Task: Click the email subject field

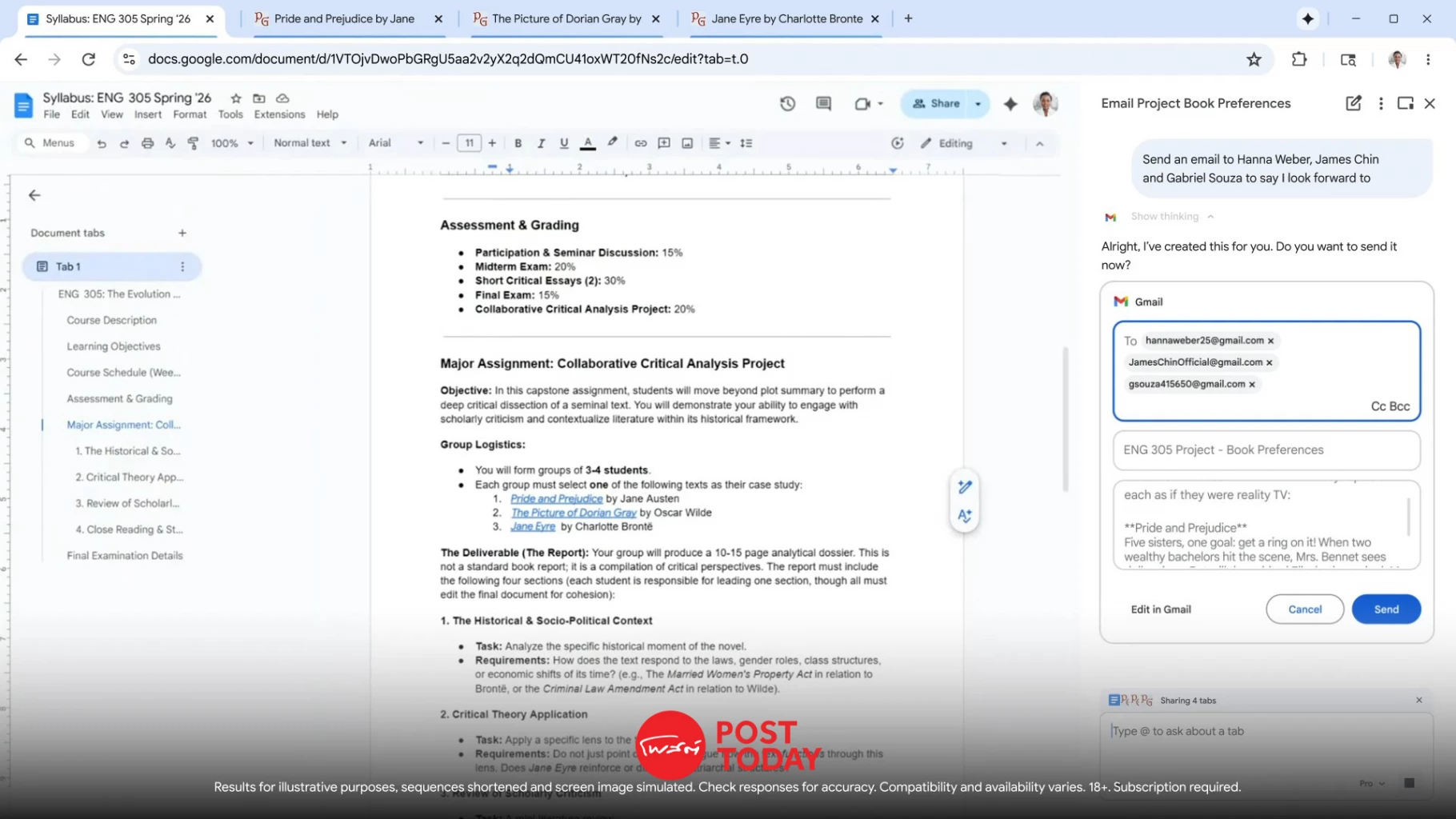Action: (x=1266, y=450)
